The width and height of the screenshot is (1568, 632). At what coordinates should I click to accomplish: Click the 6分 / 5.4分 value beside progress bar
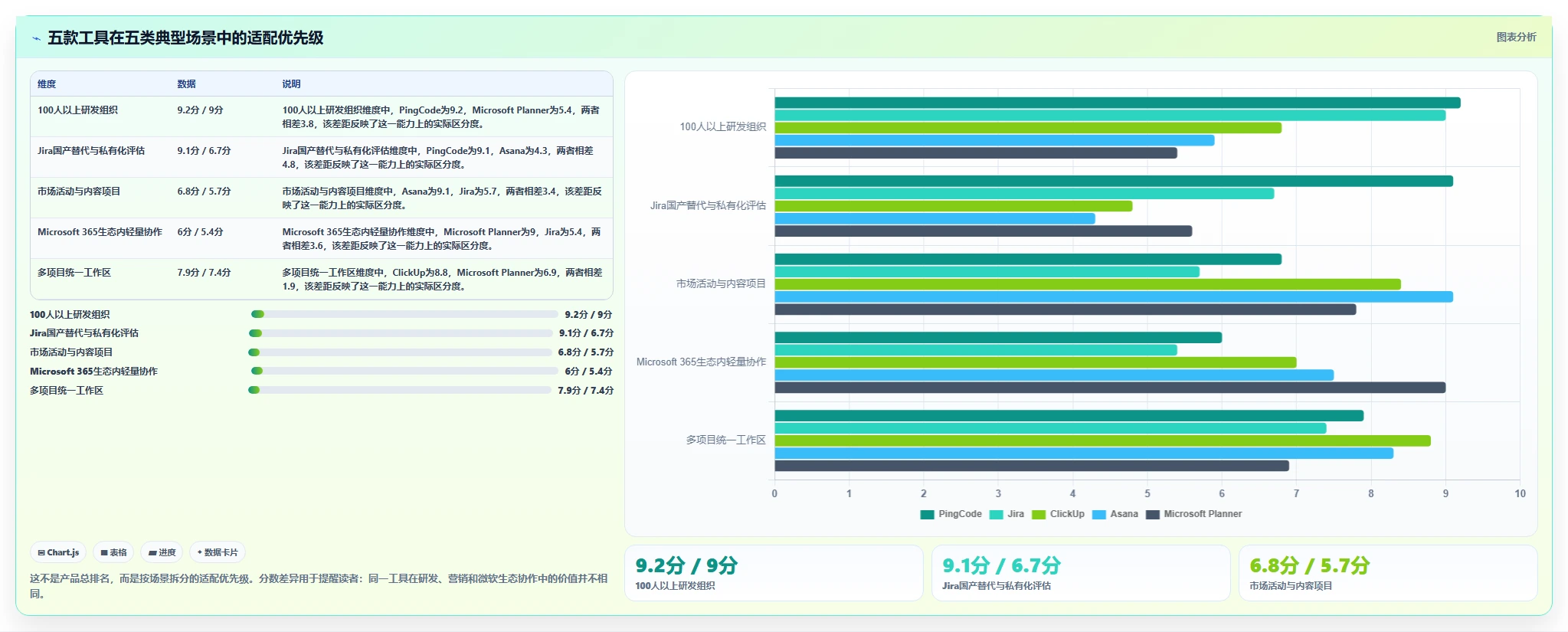[588, 372]
